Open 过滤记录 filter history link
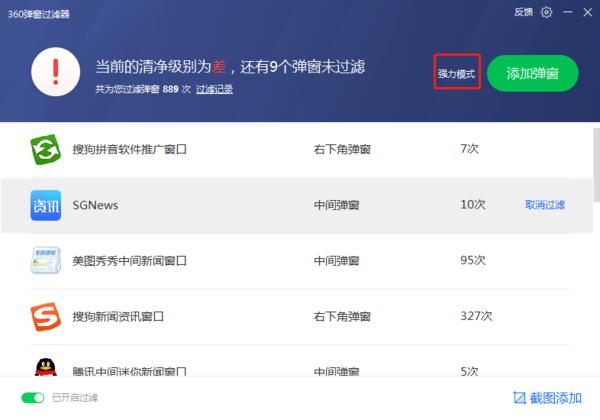 214,90
